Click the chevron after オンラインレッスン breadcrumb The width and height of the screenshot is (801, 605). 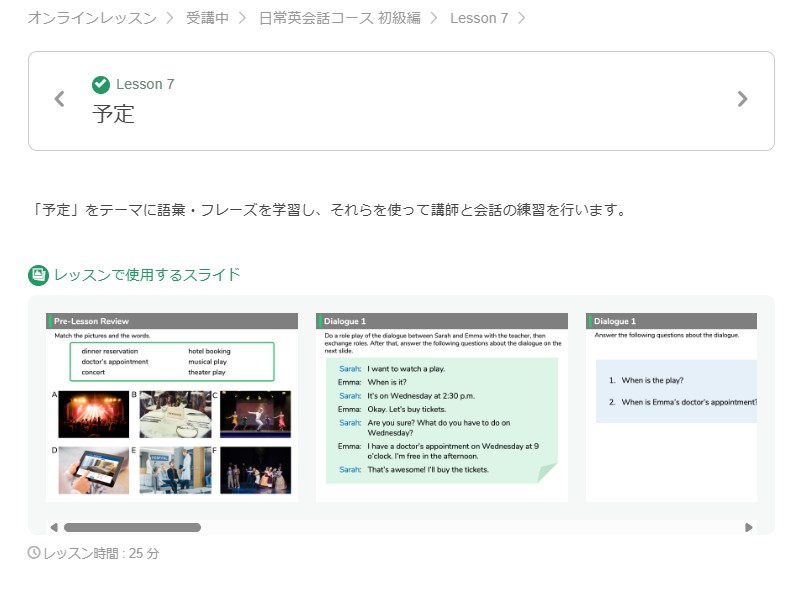click(171, 18)
